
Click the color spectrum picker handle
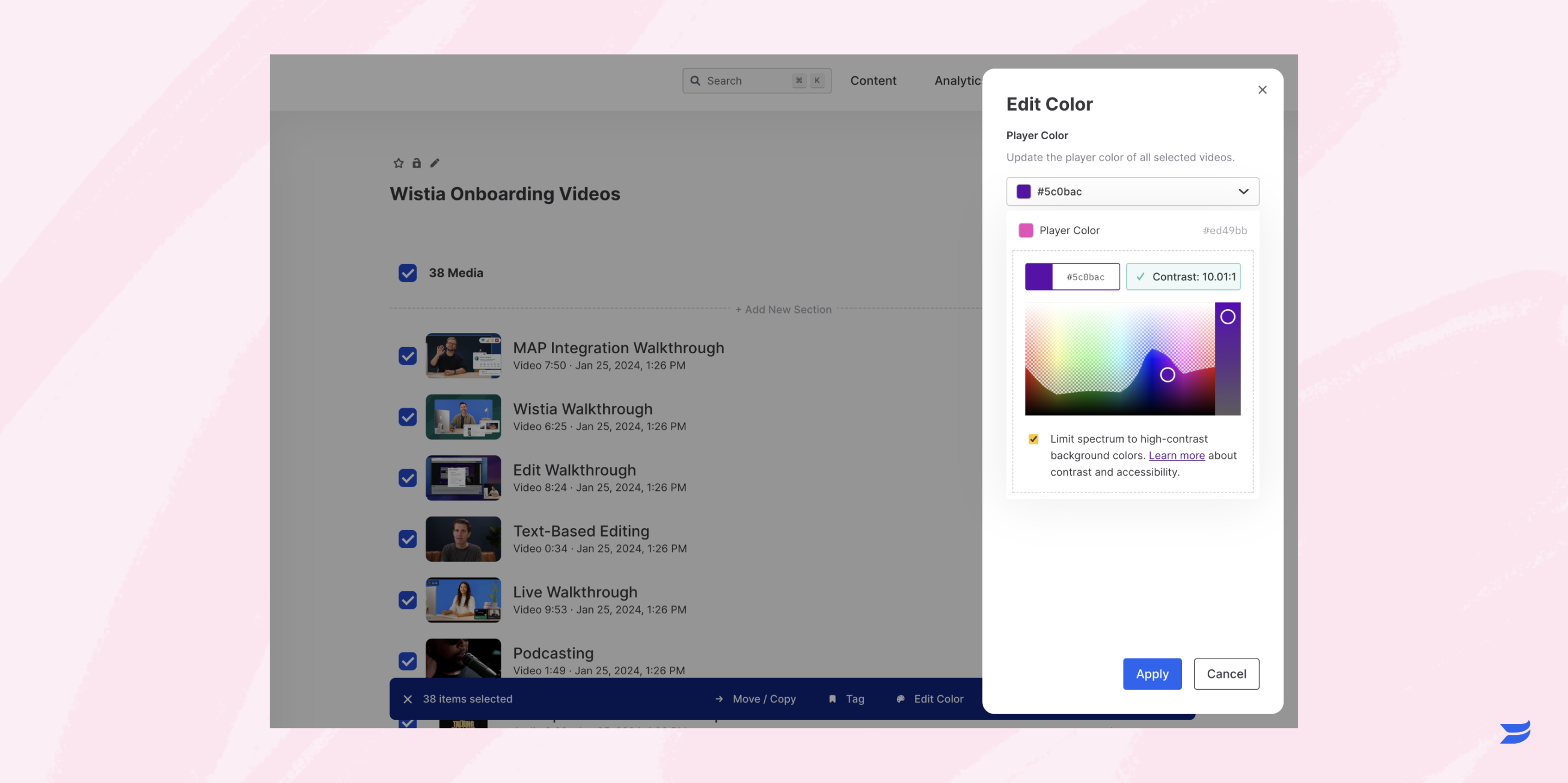[1167, 375]
